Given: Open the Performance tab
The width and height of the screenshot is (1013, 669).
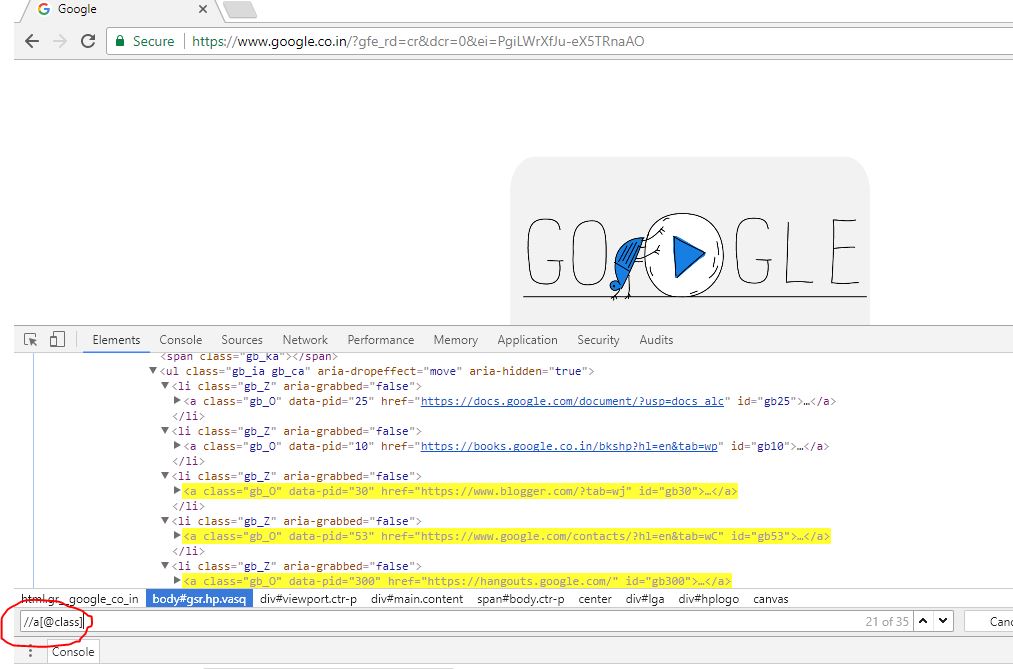Looking at the screenshot, I should (381, 340).
